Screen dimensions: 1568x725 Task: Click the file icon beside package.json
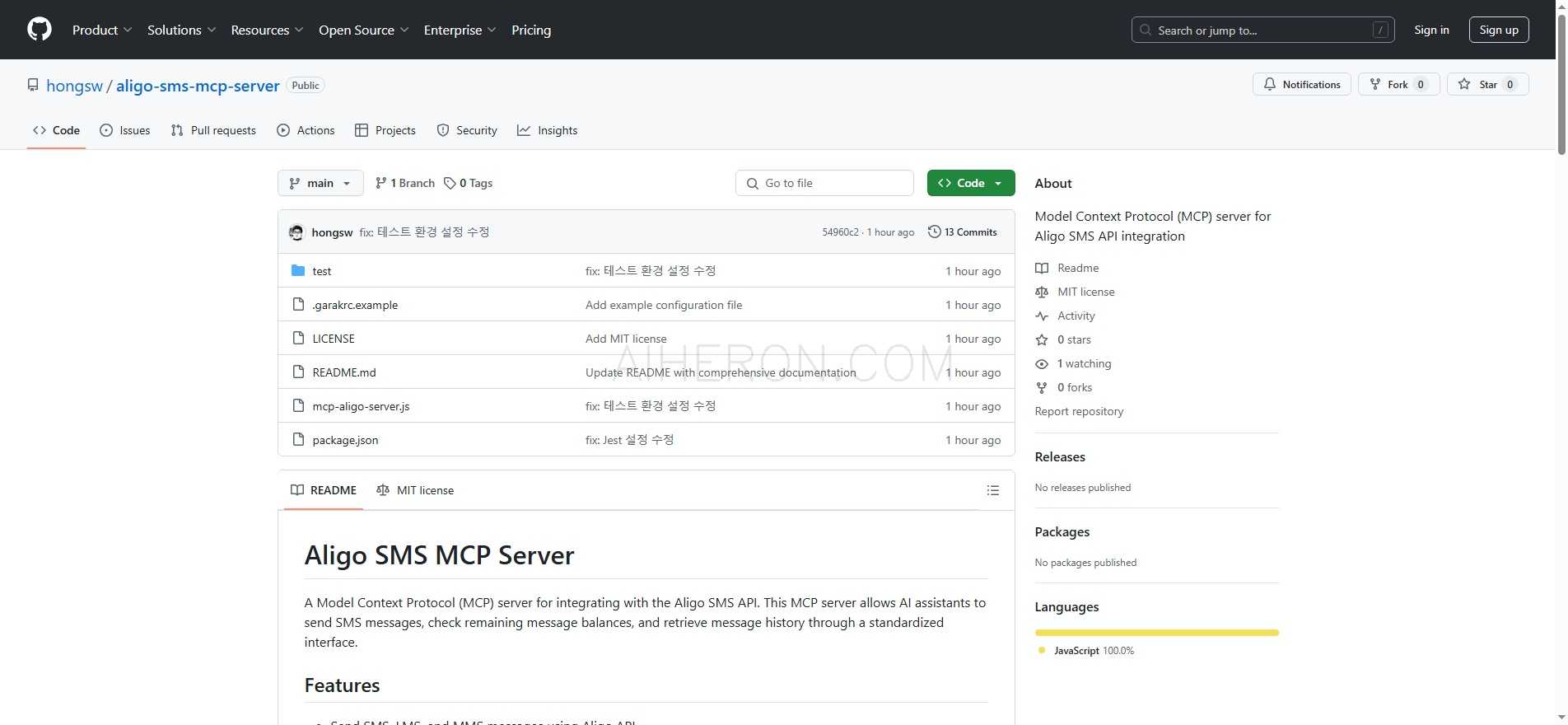298,439
